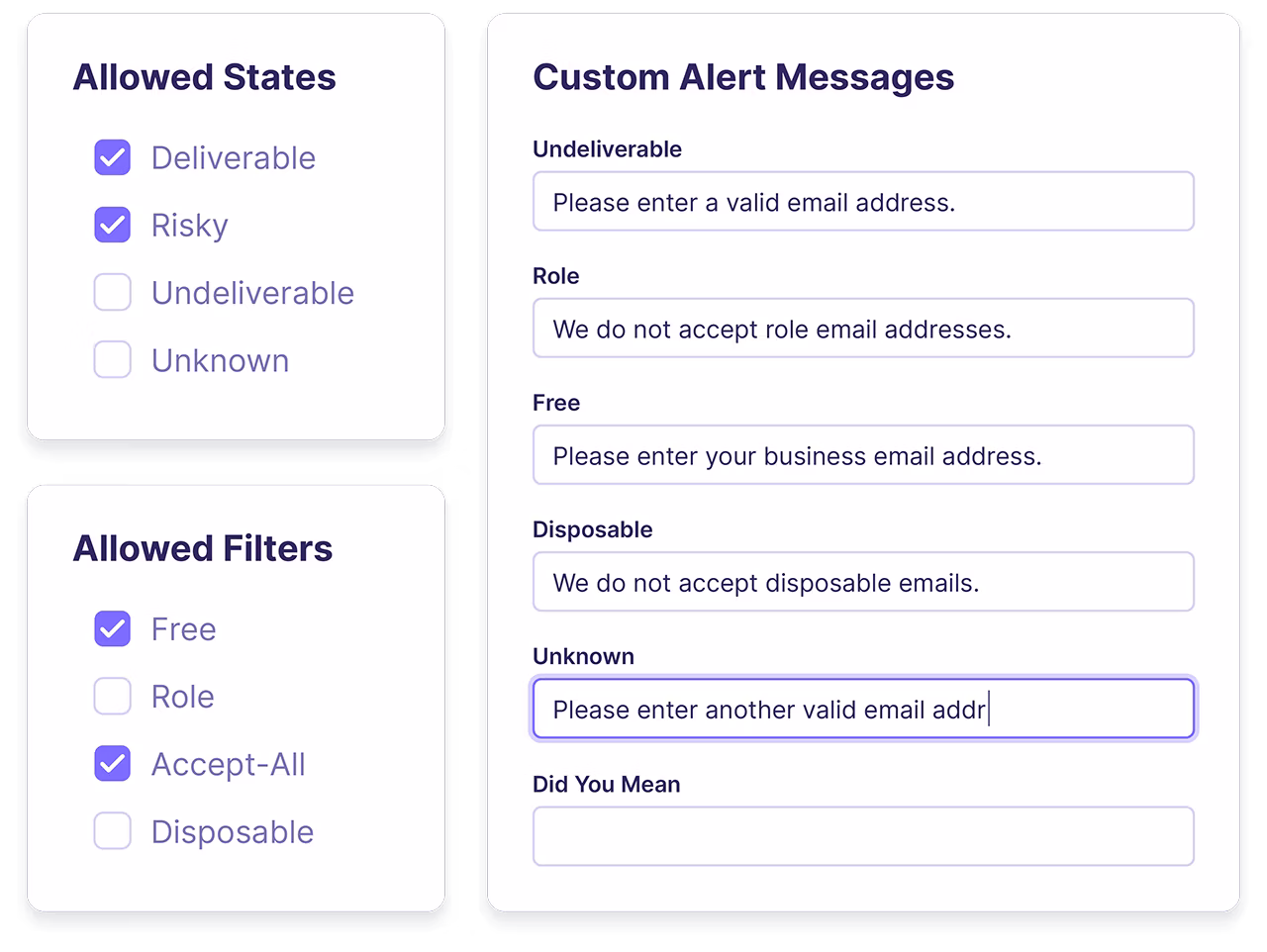Click the Did You Mean label

[607, 784]
